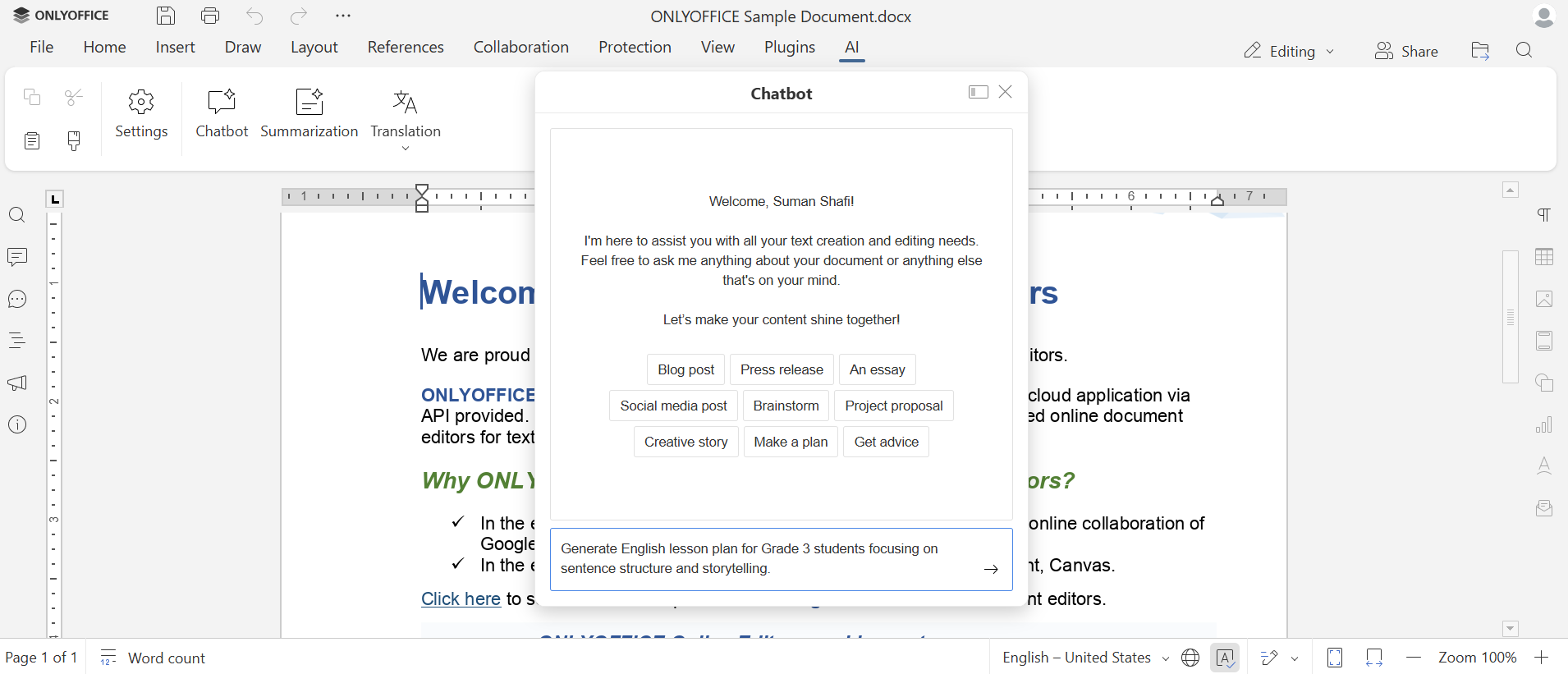This screenshot has width=1568, height=674.
Task: Open Chart settings in right sidebar
Action: click(1544, 424)
